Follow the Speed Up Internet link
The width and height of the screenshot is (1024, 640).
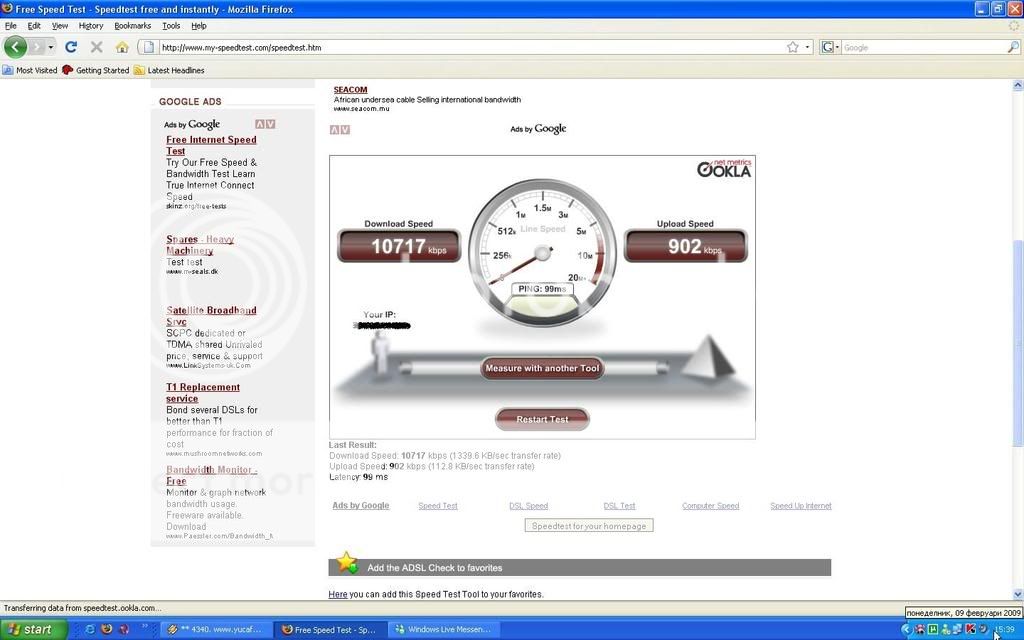[800, 506]
